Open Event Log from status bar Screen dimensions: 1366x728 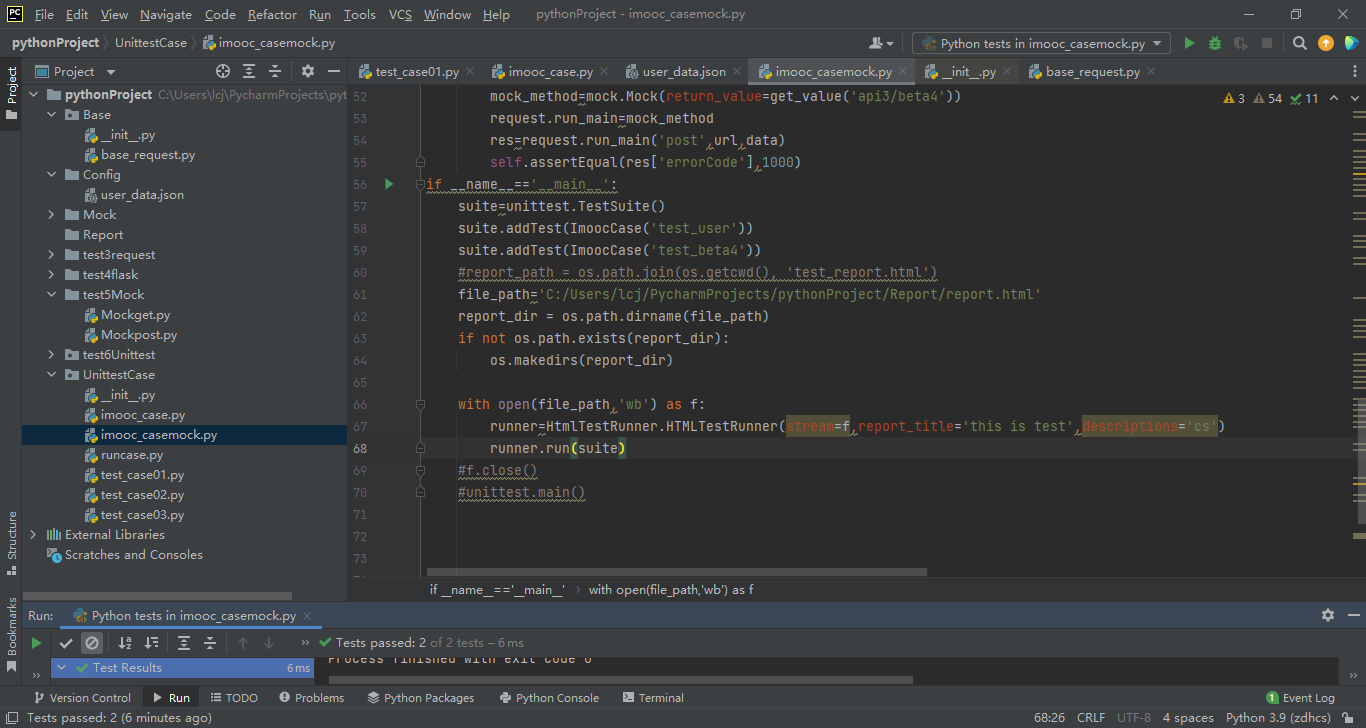(x=1300, y=697)
